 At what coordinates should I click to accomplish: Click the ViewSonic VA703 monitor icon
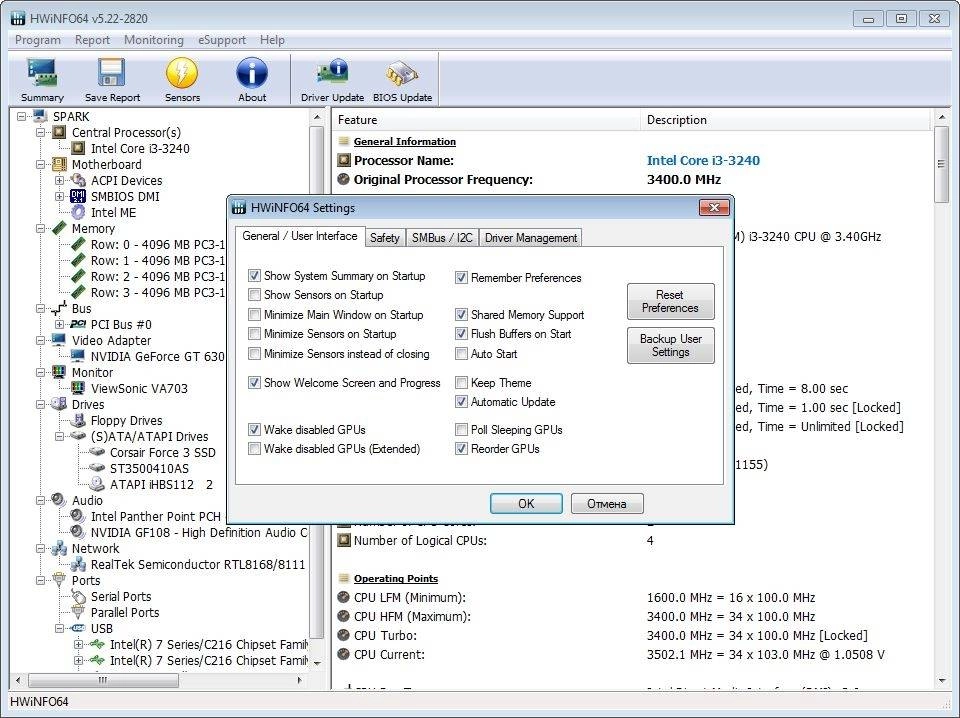78,388
